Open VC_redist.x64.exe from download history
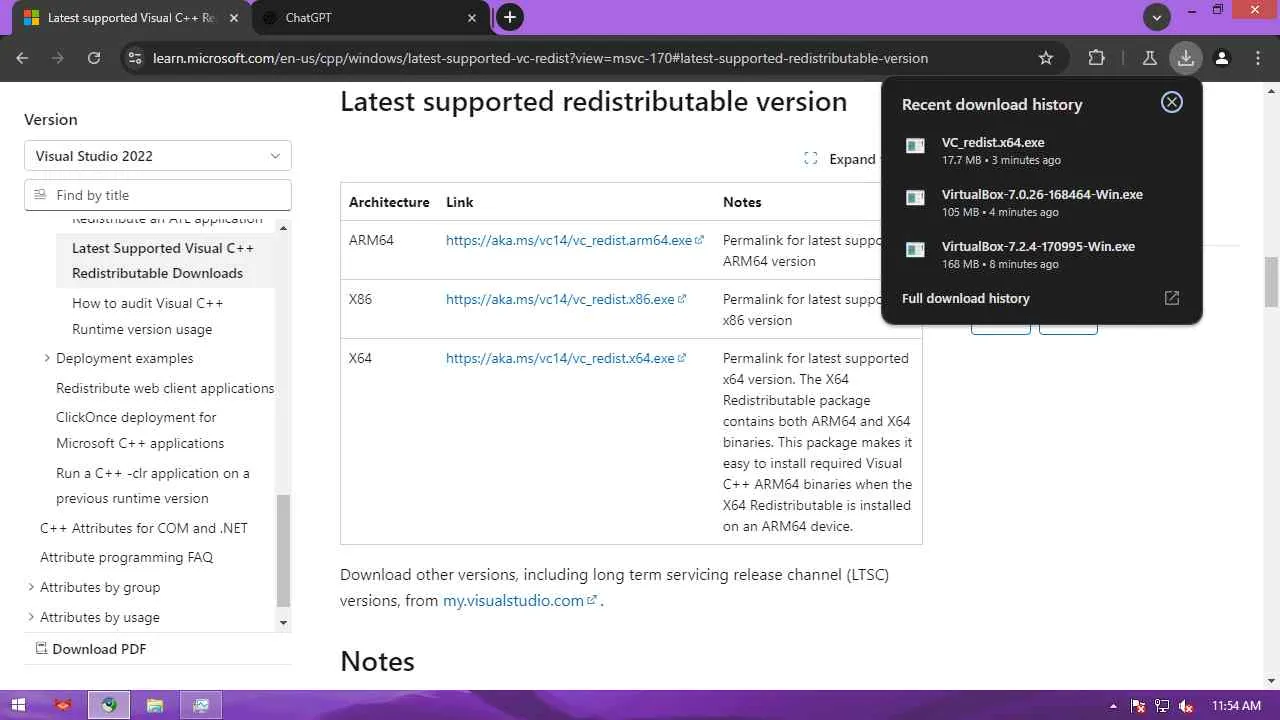The image size is (1280, 720). coord(1041,150)
